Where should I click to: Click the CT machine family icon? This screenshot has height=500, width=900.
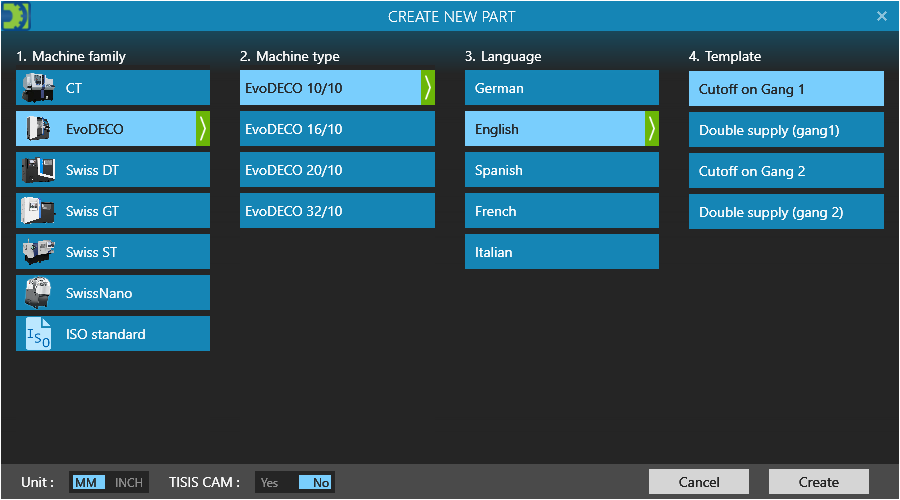click(x=39, y=88)
